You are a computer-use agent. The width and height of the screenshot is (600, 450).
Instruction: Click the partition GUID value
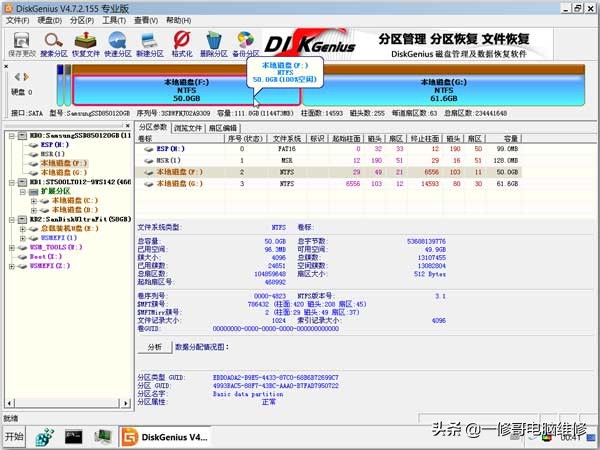(x=276, y=386)
